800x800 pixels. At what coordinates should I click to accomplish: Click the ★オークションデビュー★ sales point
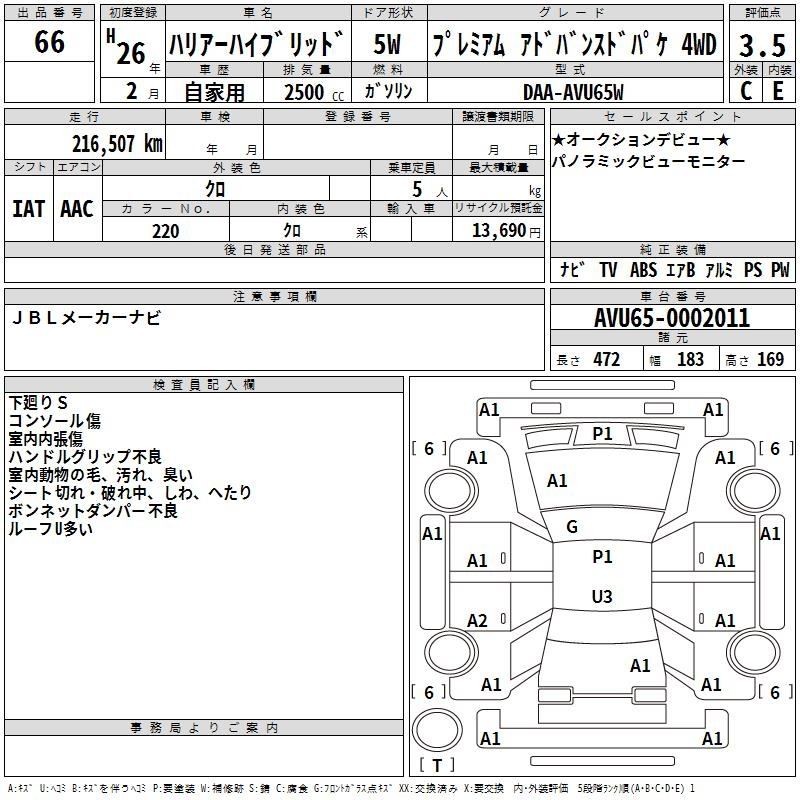pos(641,139)
